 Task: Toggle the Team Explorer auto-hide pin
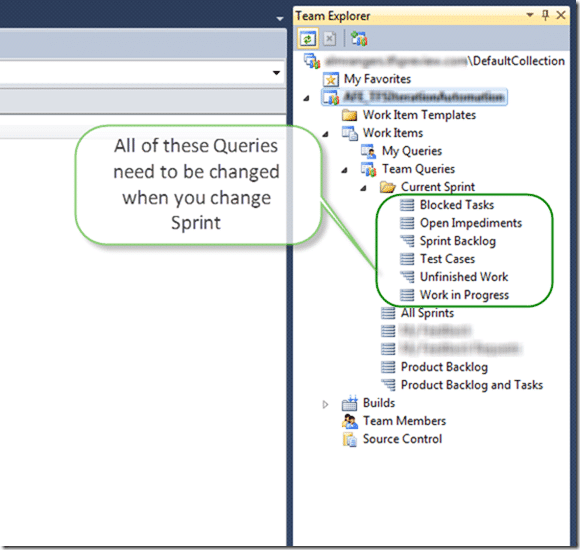coord(545,15)
